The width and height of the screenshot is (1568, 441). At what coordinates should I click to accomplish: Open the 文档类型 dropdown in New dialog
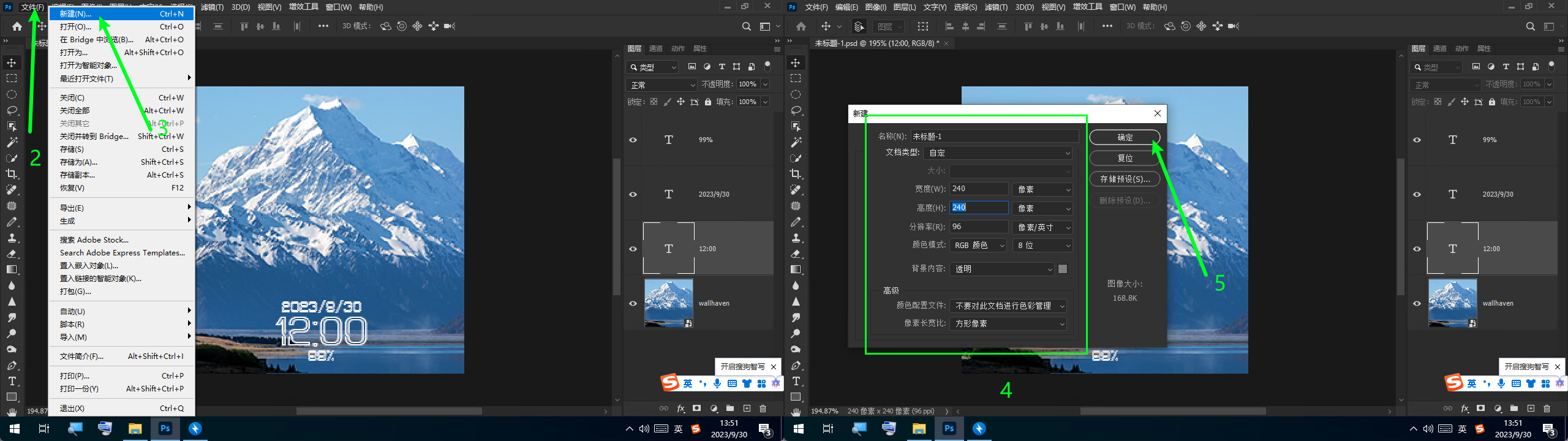pyautogui.click(x=998, y=153)
